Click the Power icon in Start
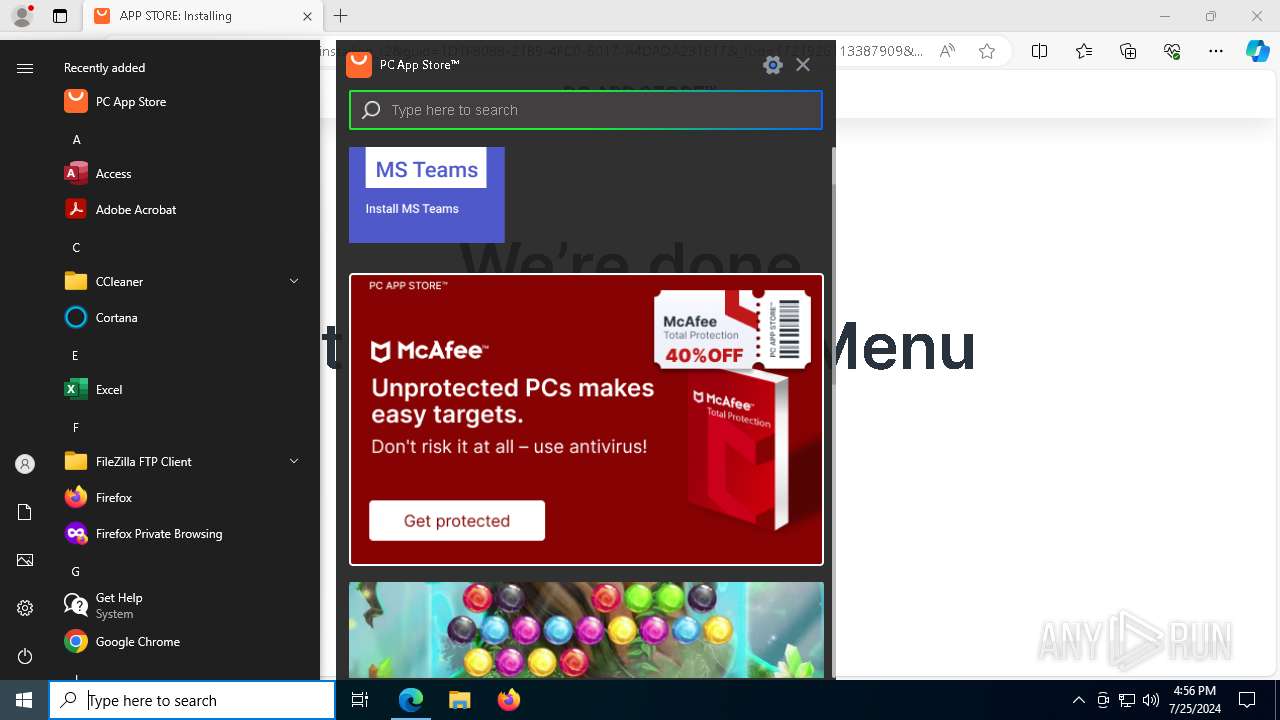The image size is (1280, 720). tap(25, 656)
